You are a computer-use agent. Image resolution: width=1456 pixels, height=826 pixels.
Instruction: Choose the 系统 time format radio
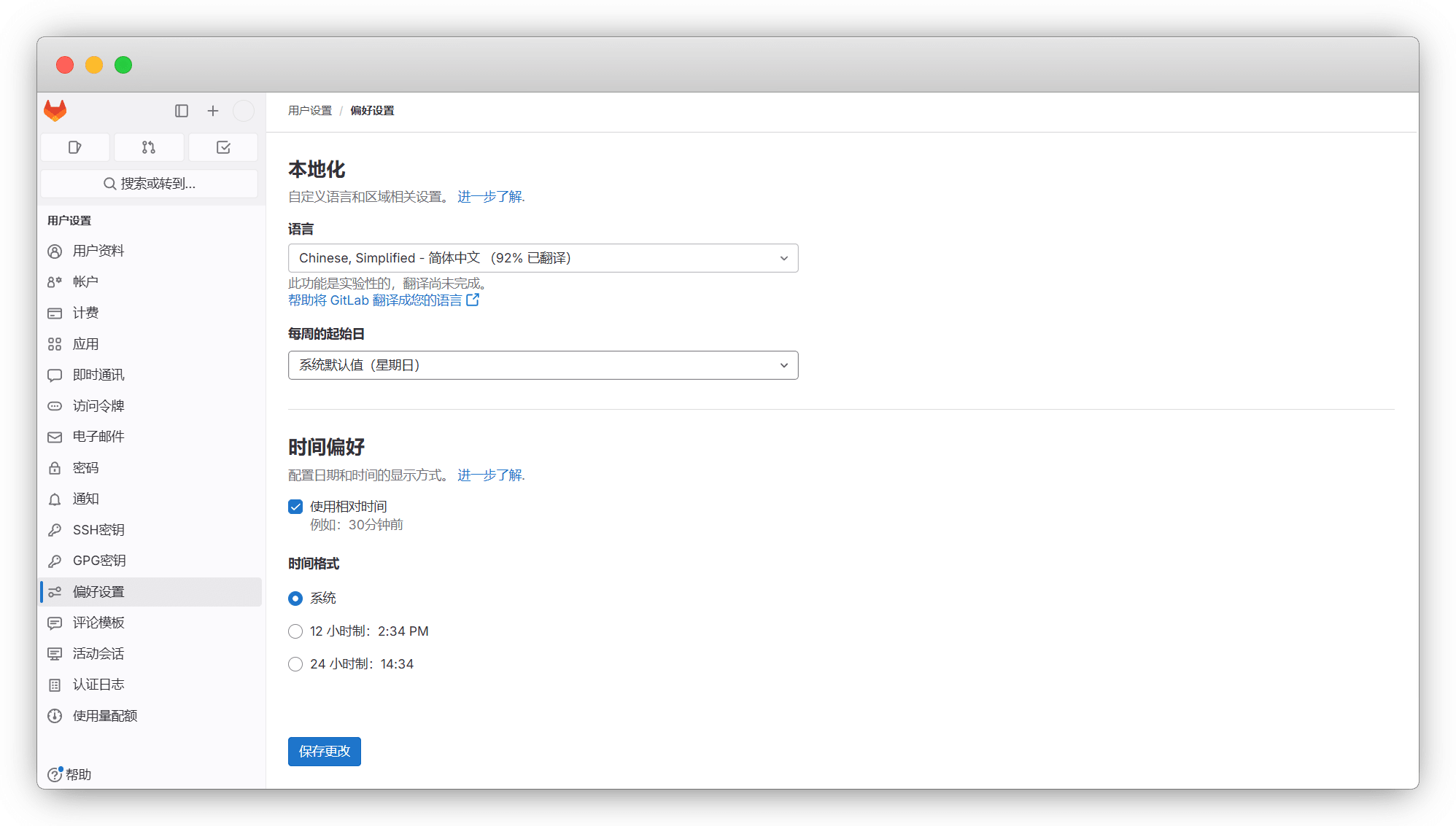[295, 599]
